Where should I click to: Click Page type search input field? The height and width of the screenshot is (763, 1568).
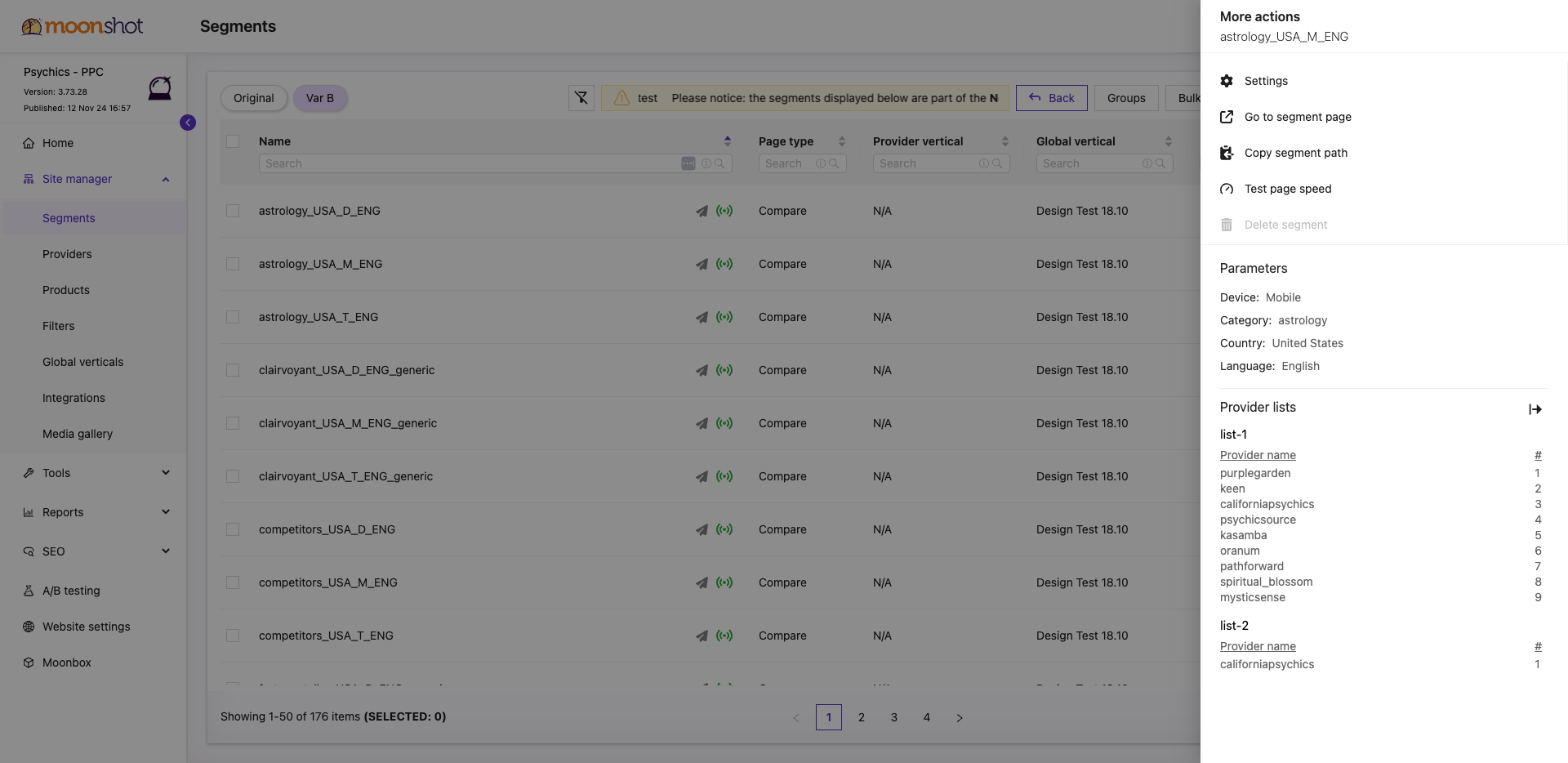(803, 163)
